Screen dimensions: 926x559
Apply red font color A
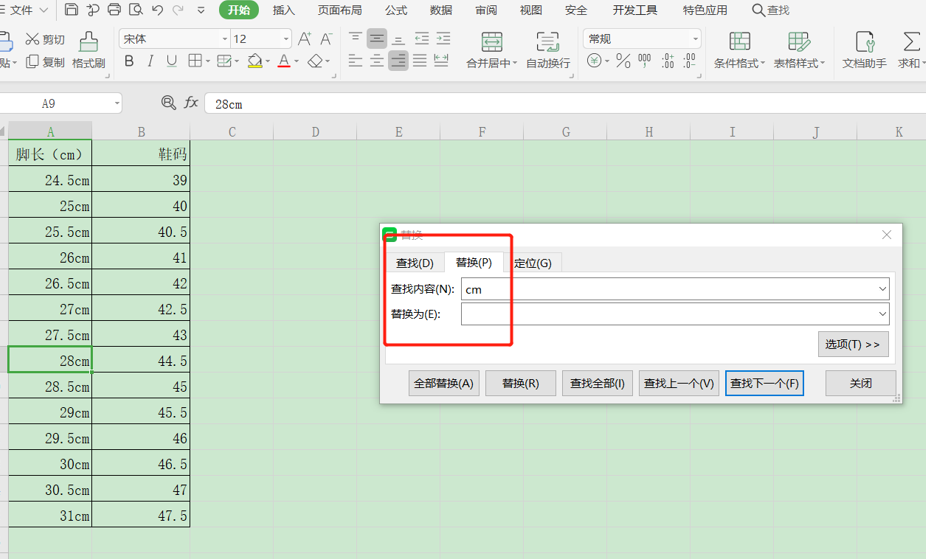(284, 61)
